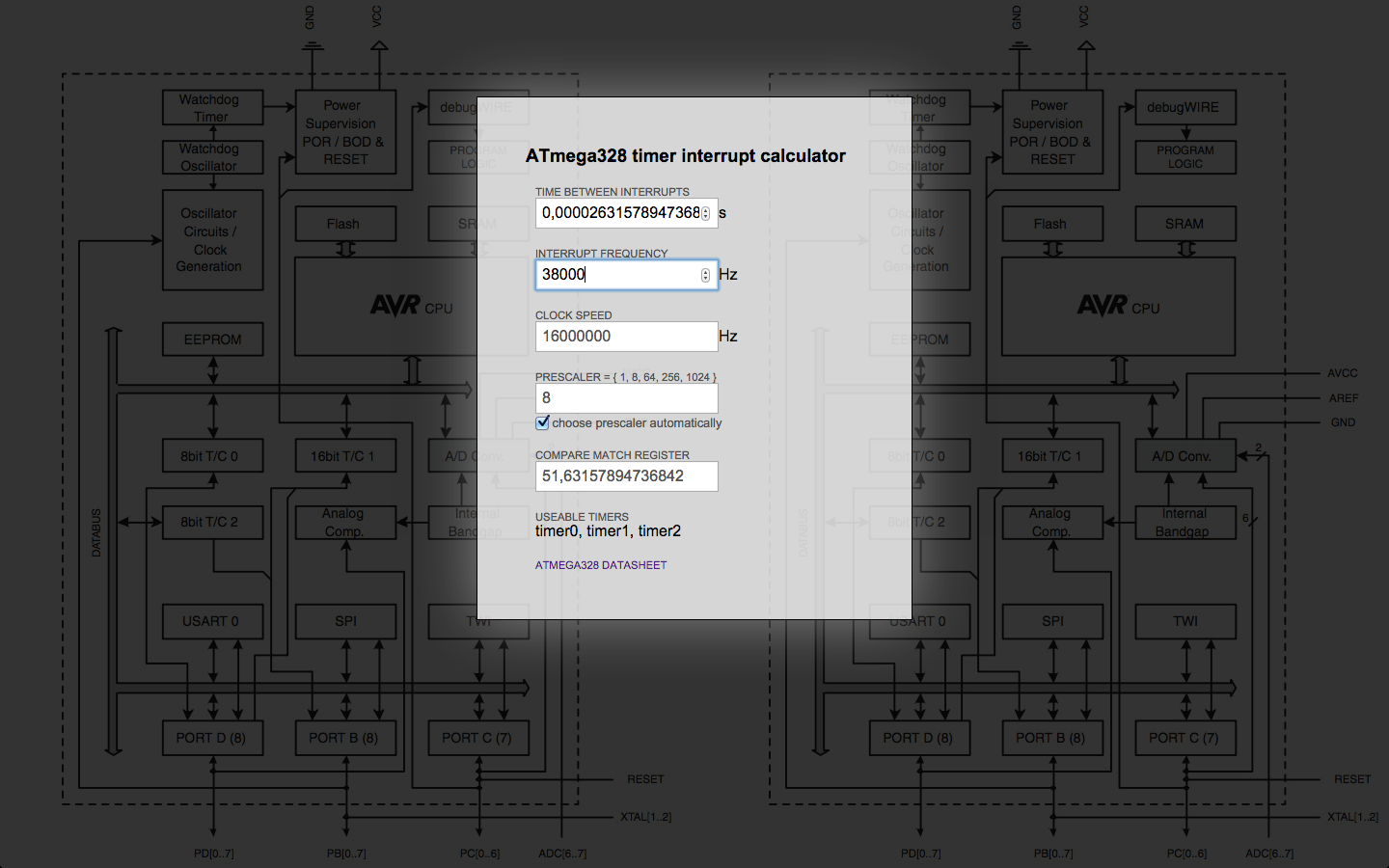The width and height of the screenshot is (1389, 868).
Task: Click the left diagram's Flash block
Action: (x=345, y=224)
